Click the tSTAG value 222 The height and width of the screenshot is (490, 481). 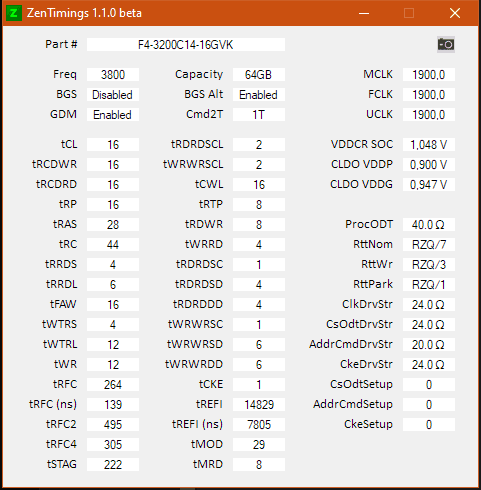click(113, 464)
